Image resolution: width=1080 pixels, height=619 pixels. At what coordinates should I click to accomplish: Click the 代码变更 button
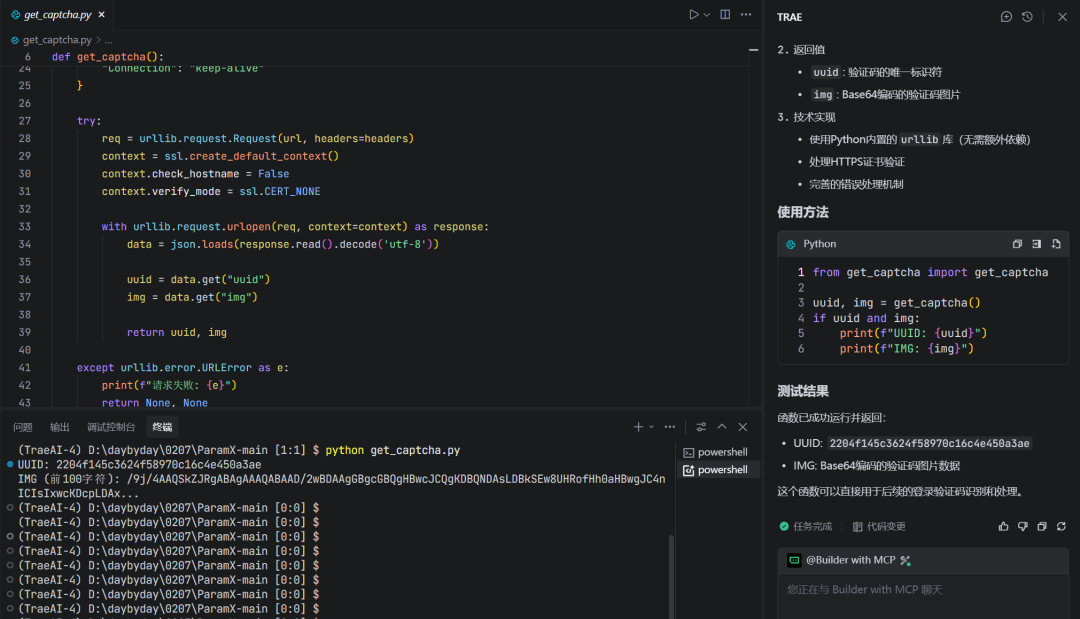(x=879, y=526)
